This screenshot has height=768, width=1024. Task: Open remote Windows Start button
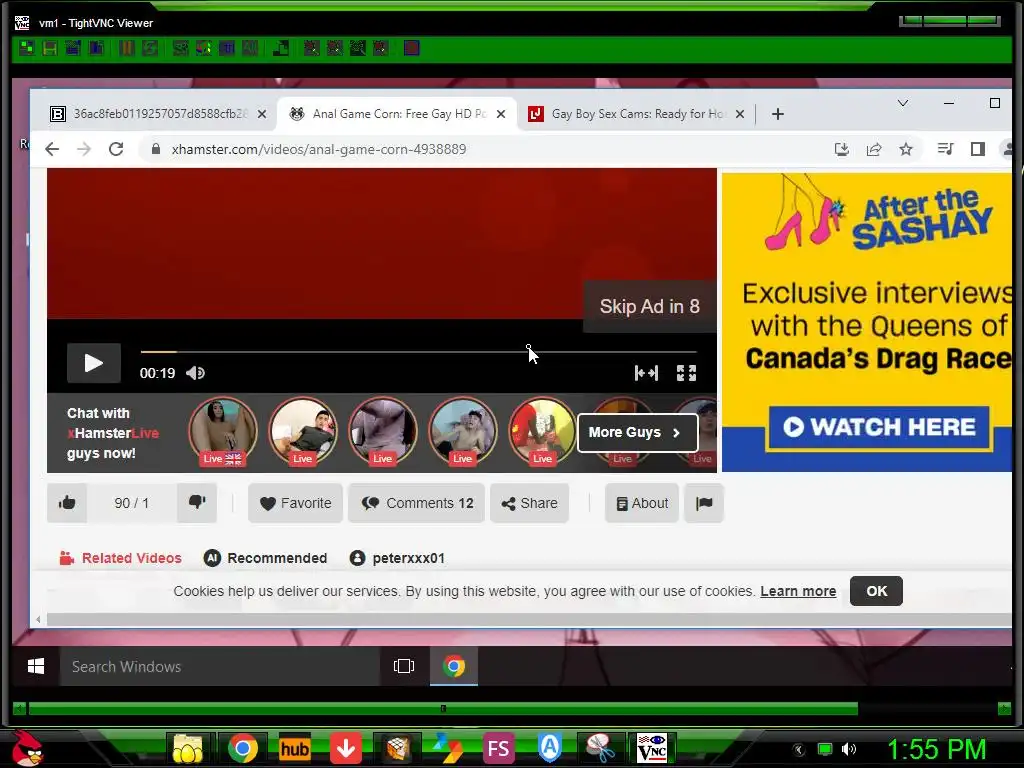tap(36, 666)
